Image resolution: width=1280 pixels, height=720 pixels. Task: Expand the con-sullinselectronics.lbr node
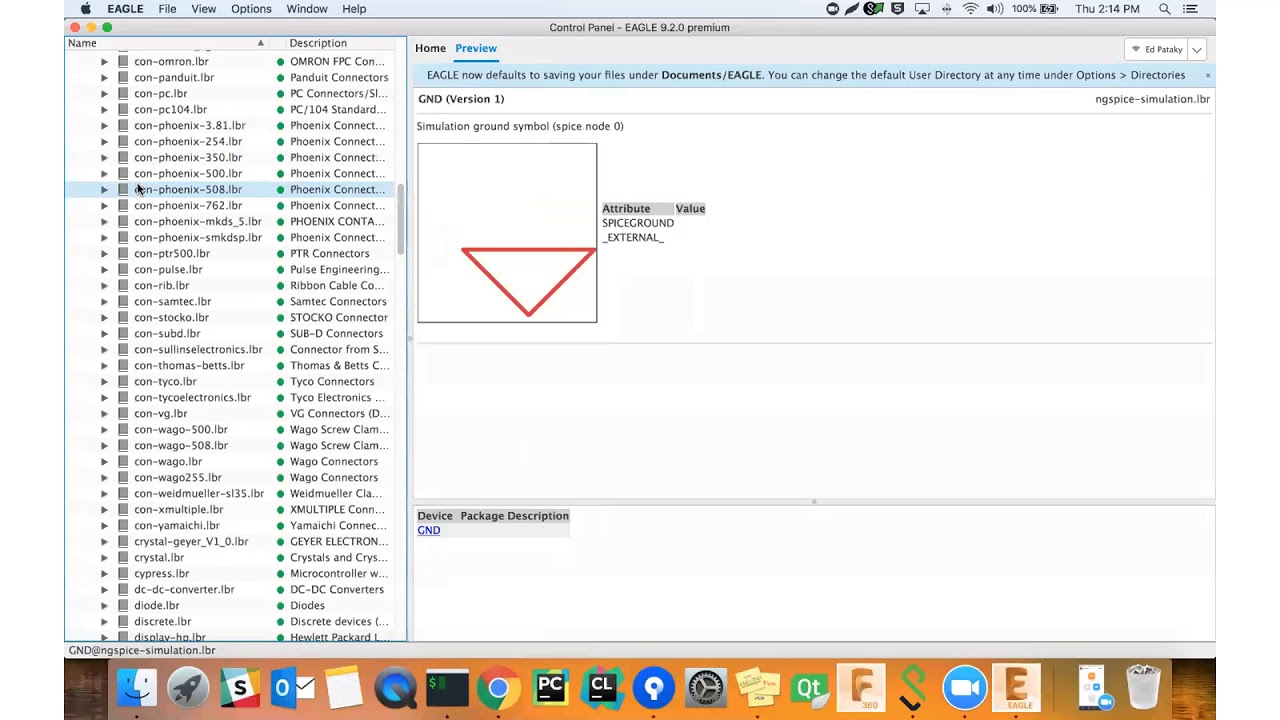coord(104,349)
